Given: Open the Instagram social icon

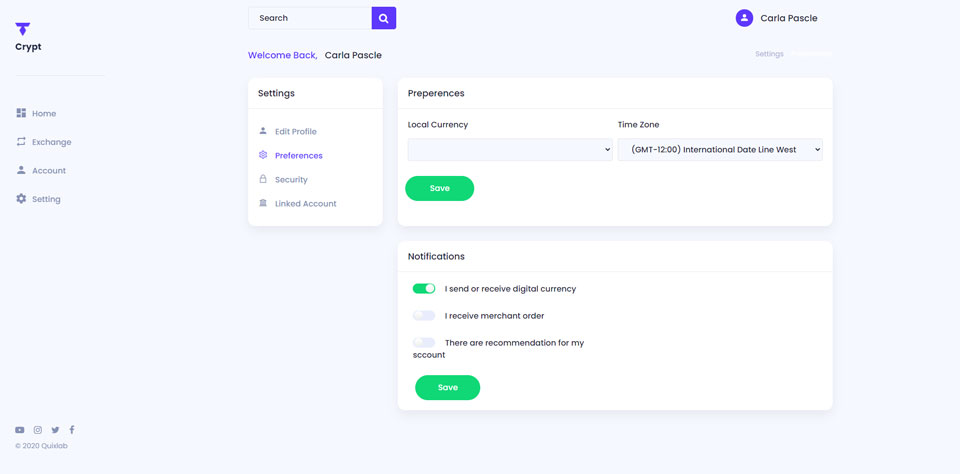Looking at the screenshot, I should (x=38, y=430).
